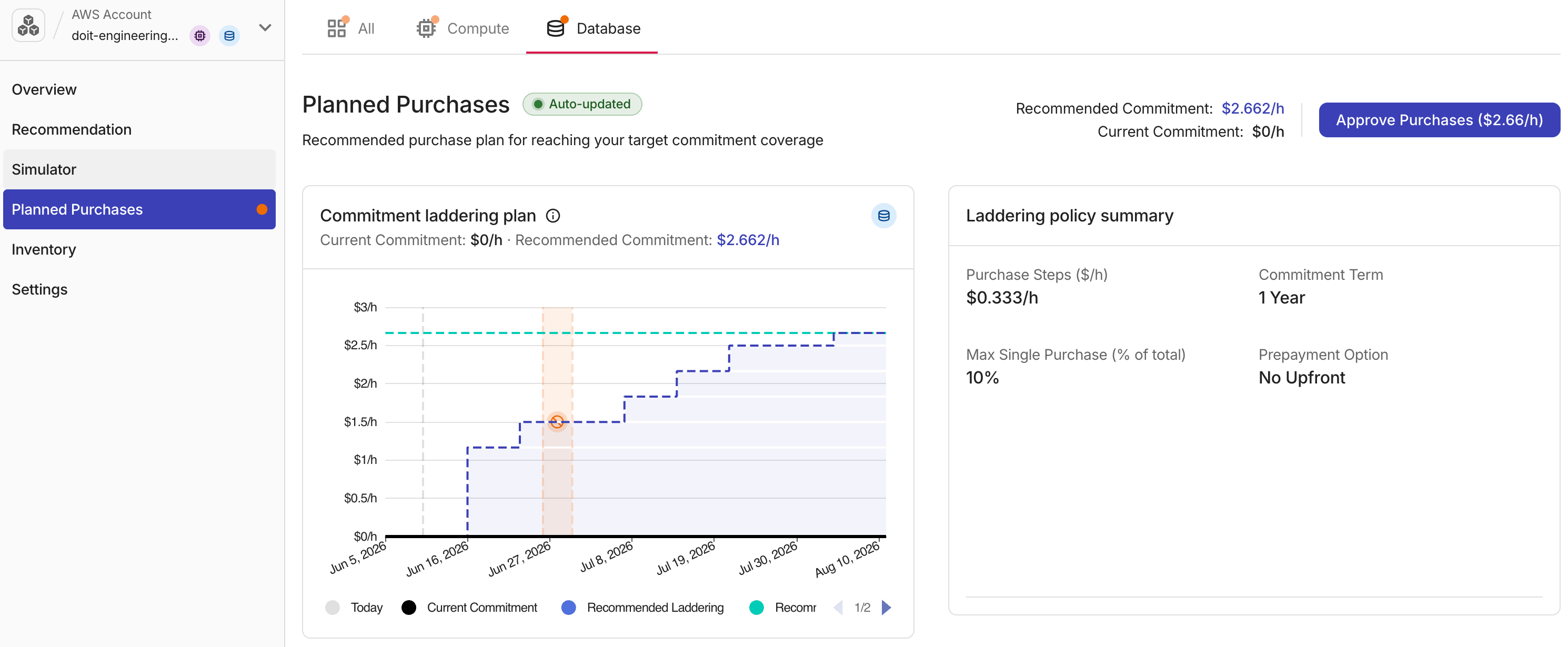Toggle the Recommended Laddering legend item
The height and width of the screenshot is (647, 1568).
642,607
